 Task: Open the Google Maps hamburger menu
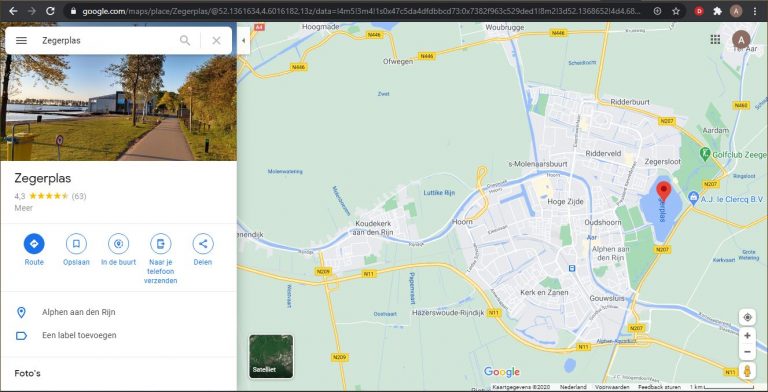point(21,40)
